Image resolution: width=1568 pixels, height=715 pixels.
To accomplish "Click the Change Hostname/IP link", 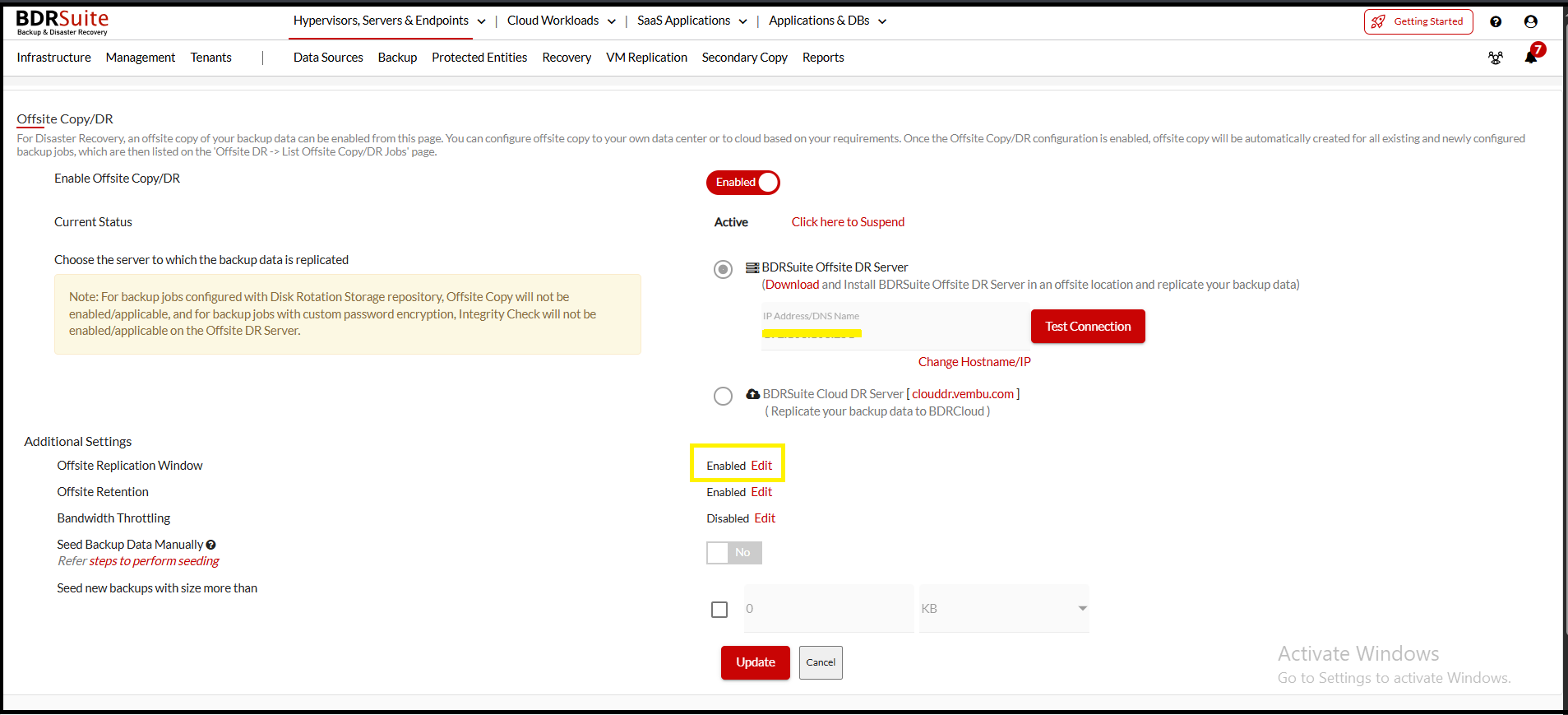I will (974, 362).
